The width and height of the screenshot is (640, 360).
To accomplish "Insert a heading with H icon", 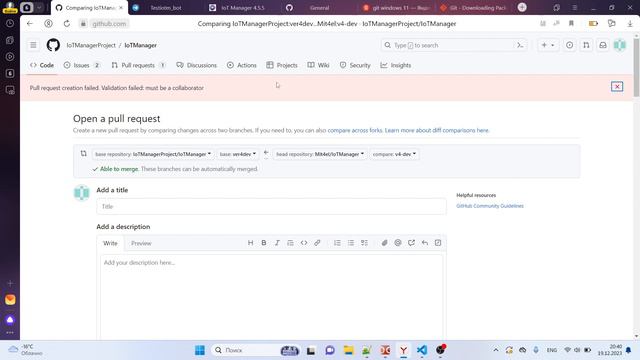I will pos(251,243).
